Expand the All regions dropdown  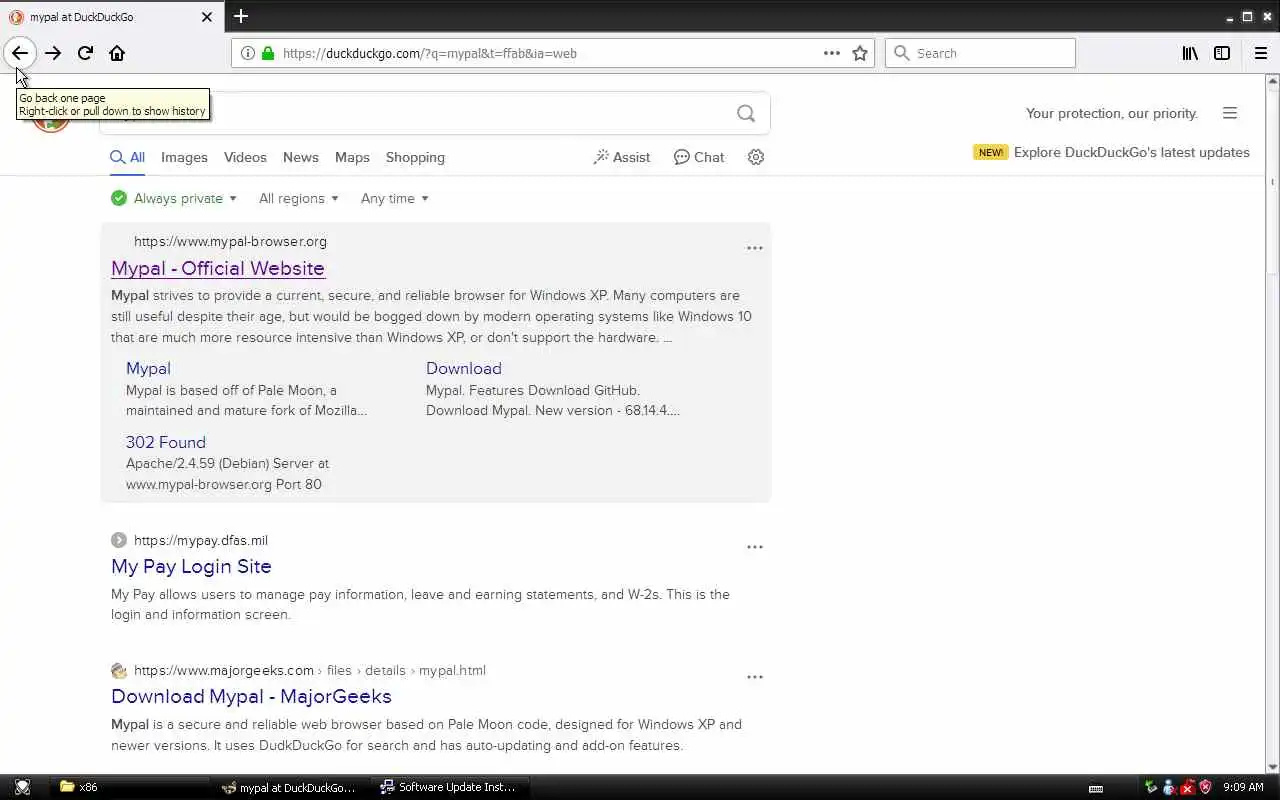pyautogui.click(x=298, y=198)
